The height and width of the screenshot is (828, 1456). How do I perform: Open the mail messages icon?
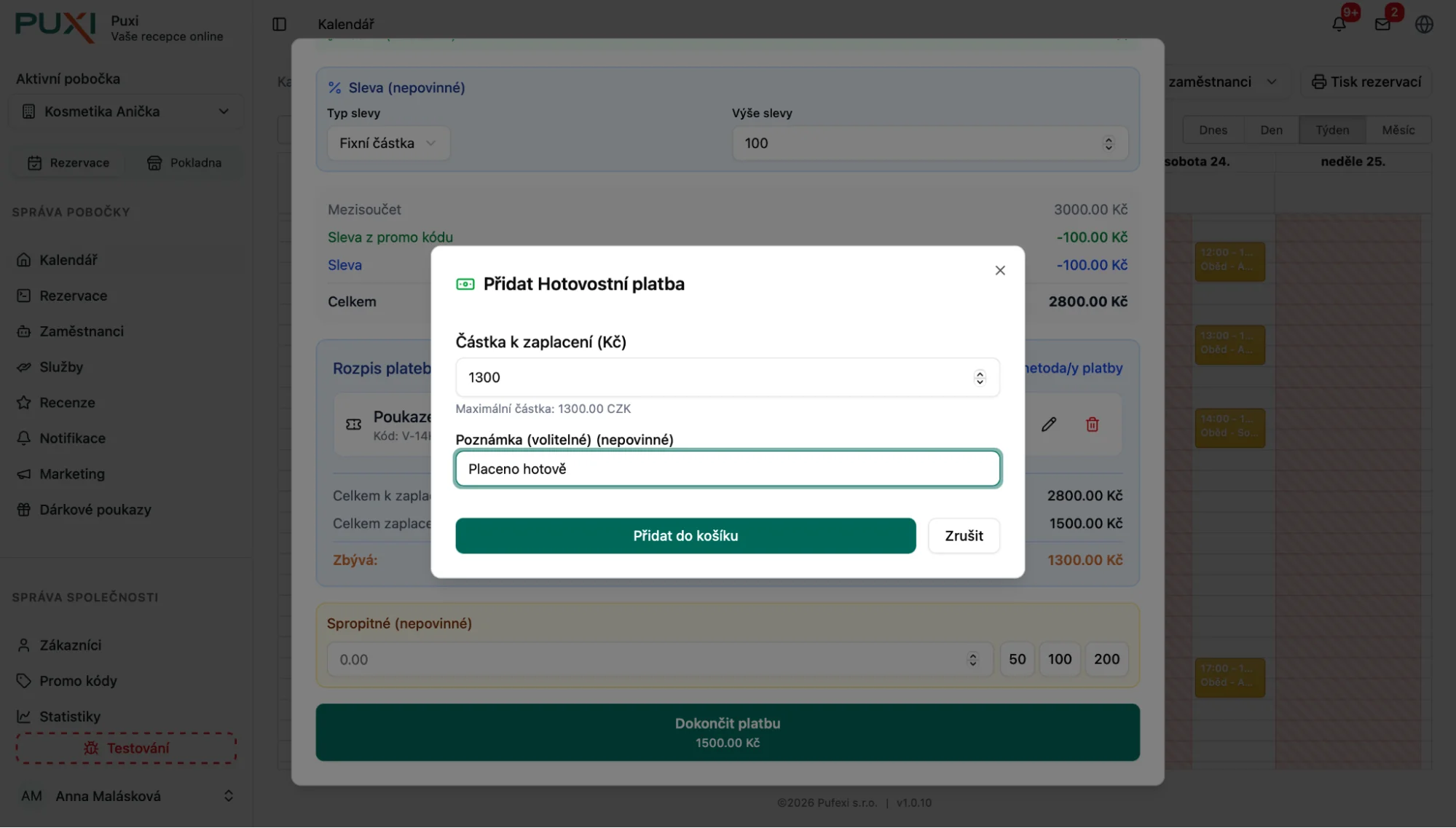(1382, 24)
